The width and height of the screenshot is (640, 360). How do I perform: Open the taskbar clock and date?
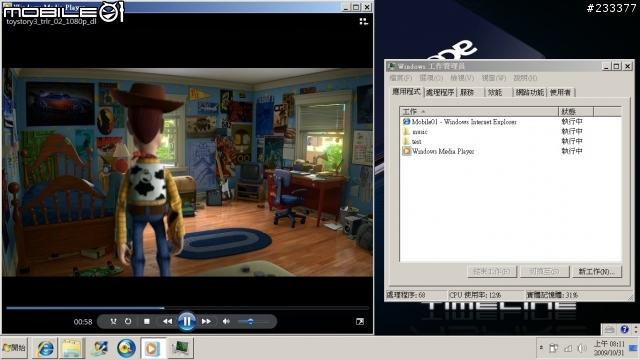[609, 348]
